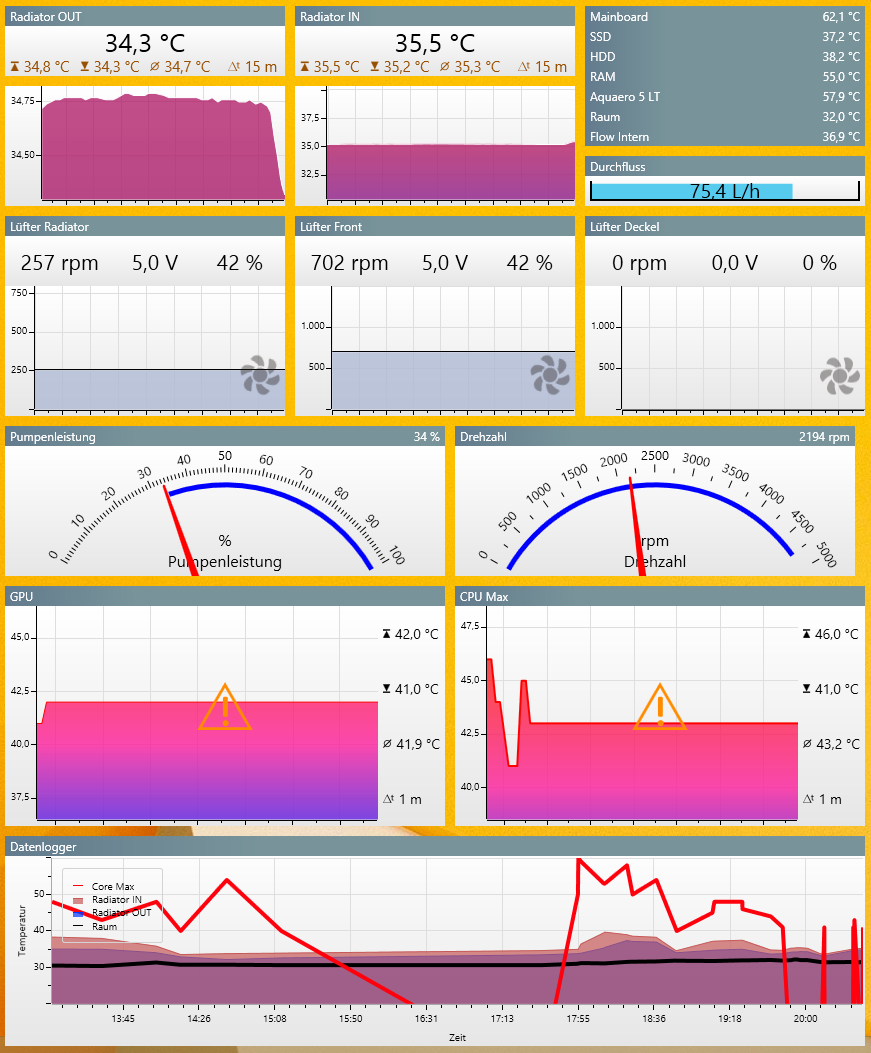
Task: Click the Raum legend entry in Datenlogger
Action: coord(104,926)
